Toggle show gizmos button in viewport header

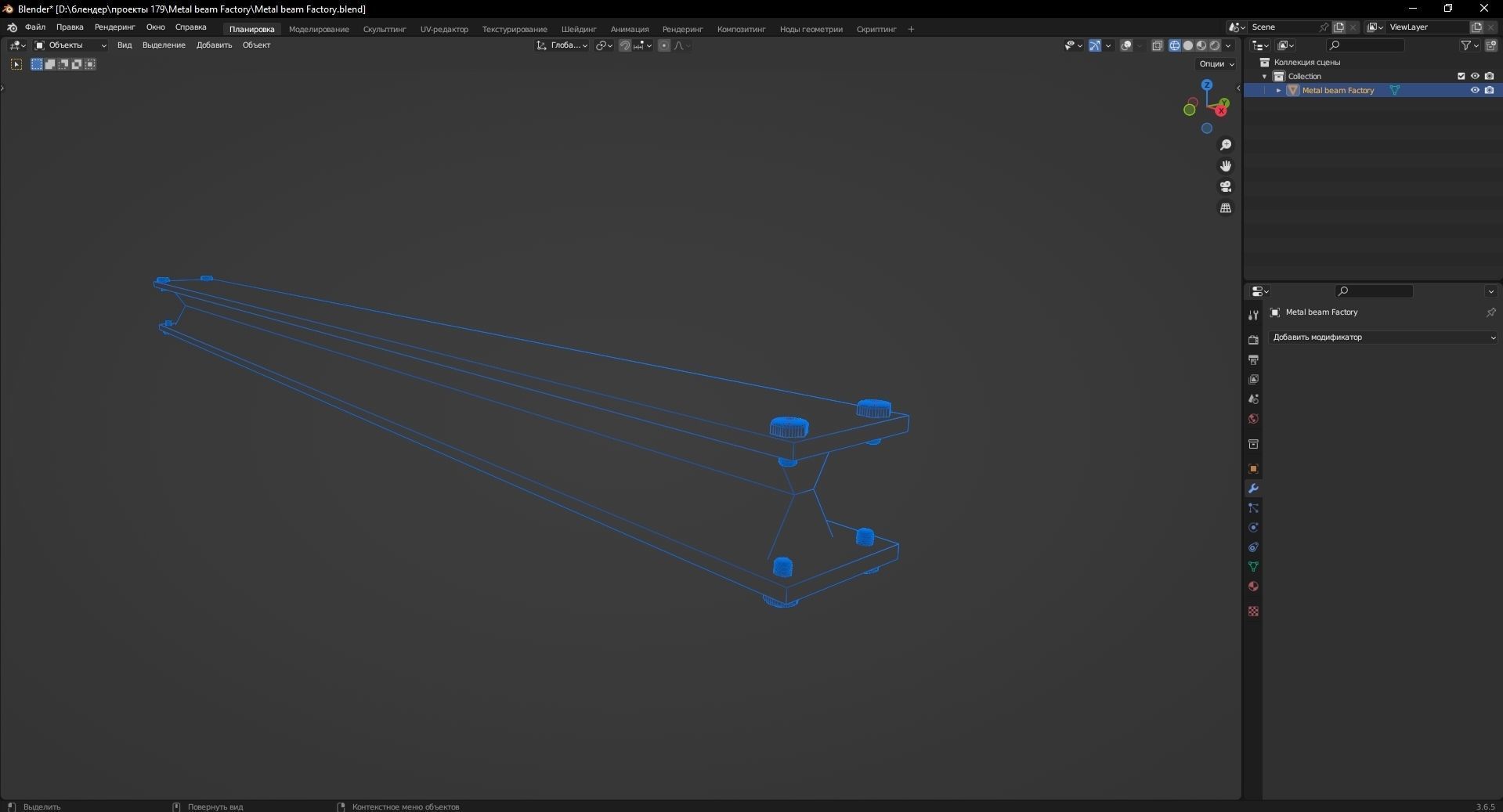1095,45
